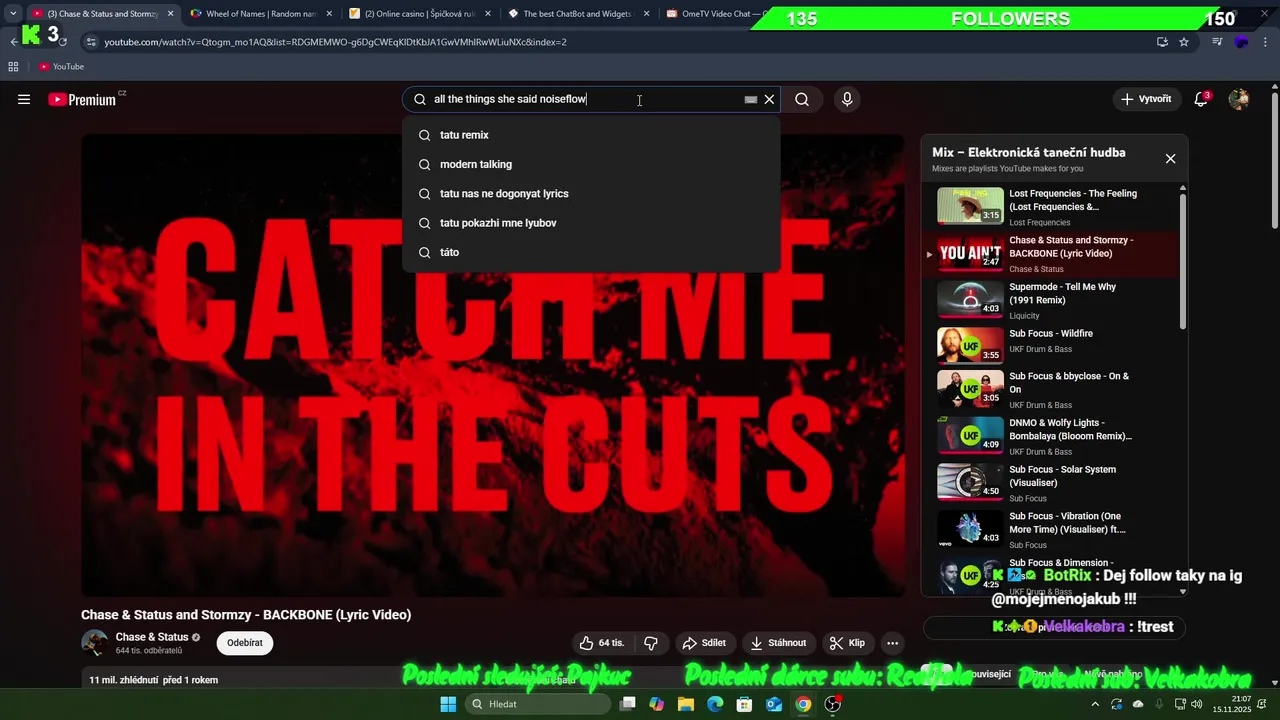Play Sub Focus - Vibration (One More Time)
This screenshot has width=1280, height=720.
point(1050,529)
